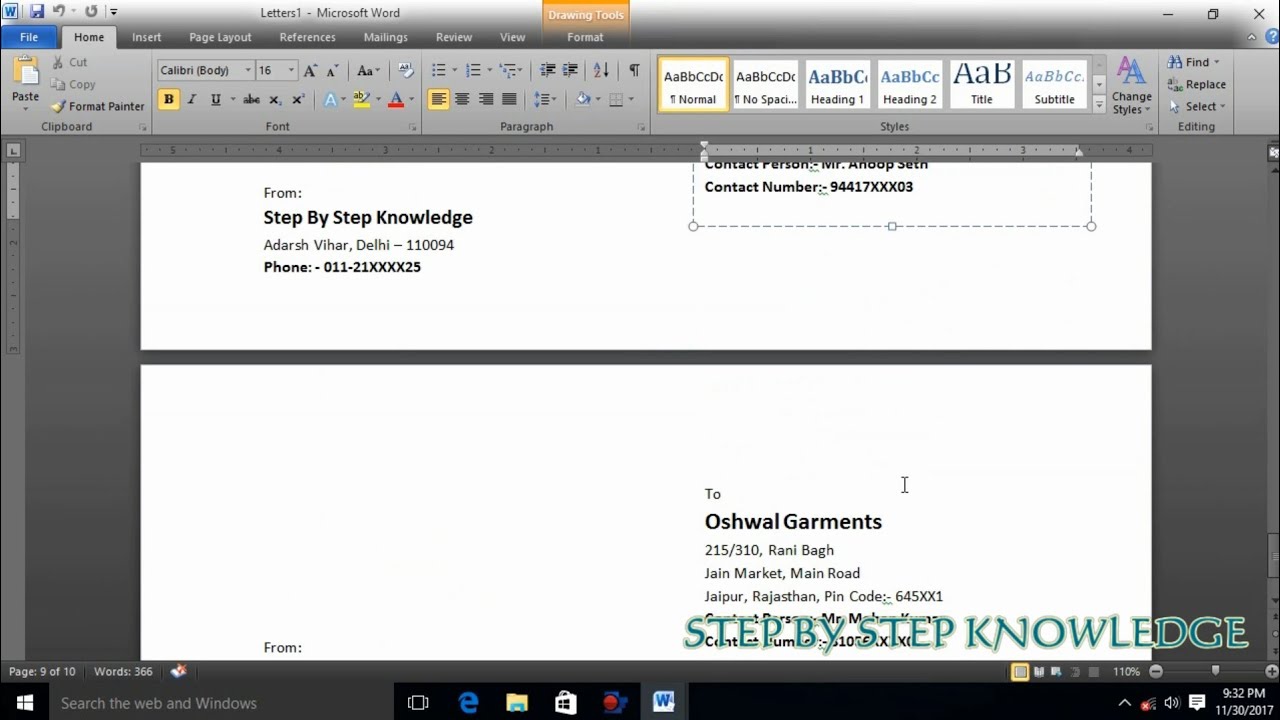Screen dimensions: 1280x720
Task: Open Drawing Tools Format tab
Action: [585, 37]
